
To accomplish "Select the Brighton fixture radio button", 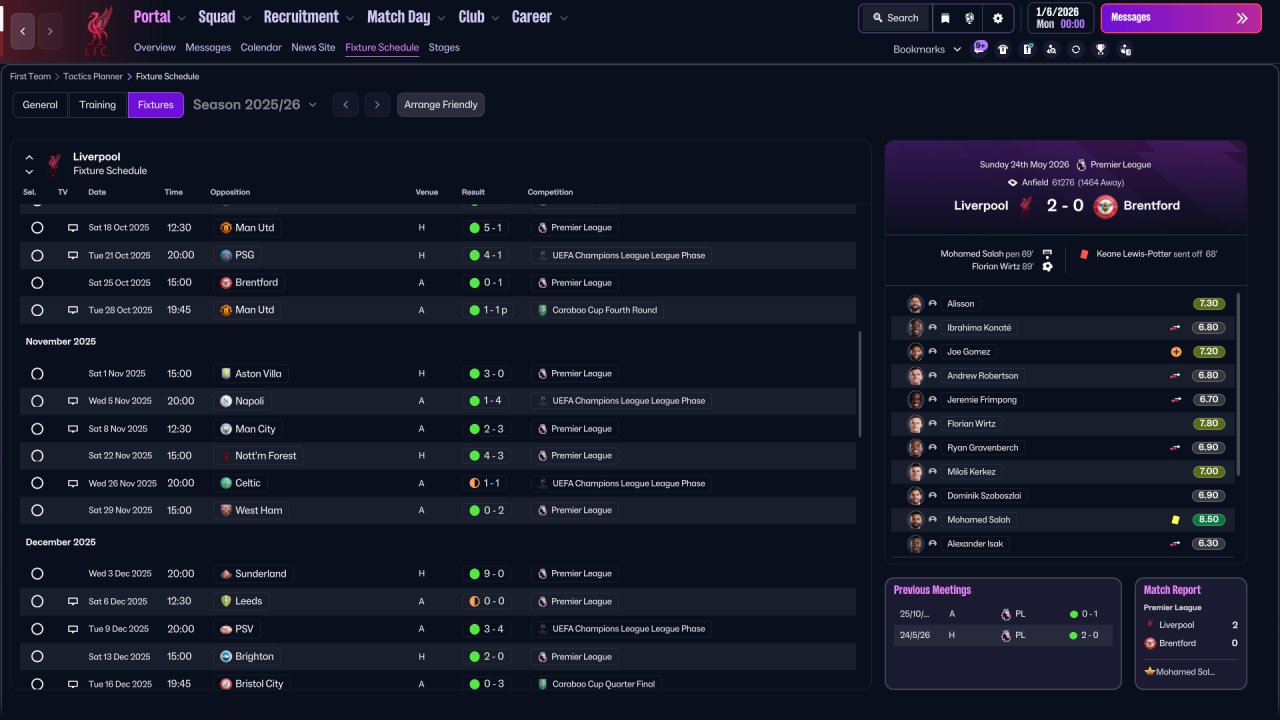I will (x=37, y=657).
